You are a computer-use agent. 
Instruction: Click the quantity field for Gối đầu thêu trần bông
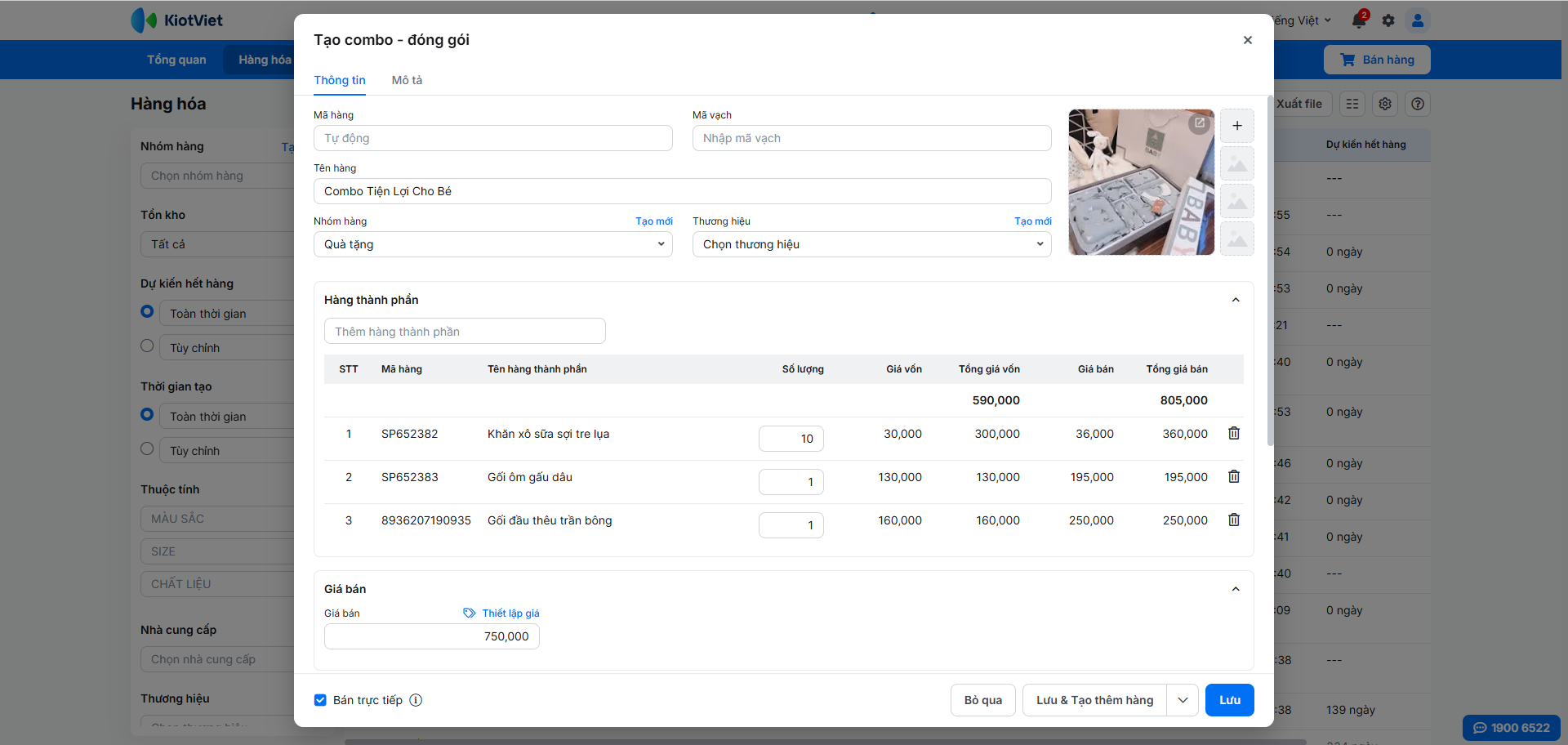(x=791, y=525)
